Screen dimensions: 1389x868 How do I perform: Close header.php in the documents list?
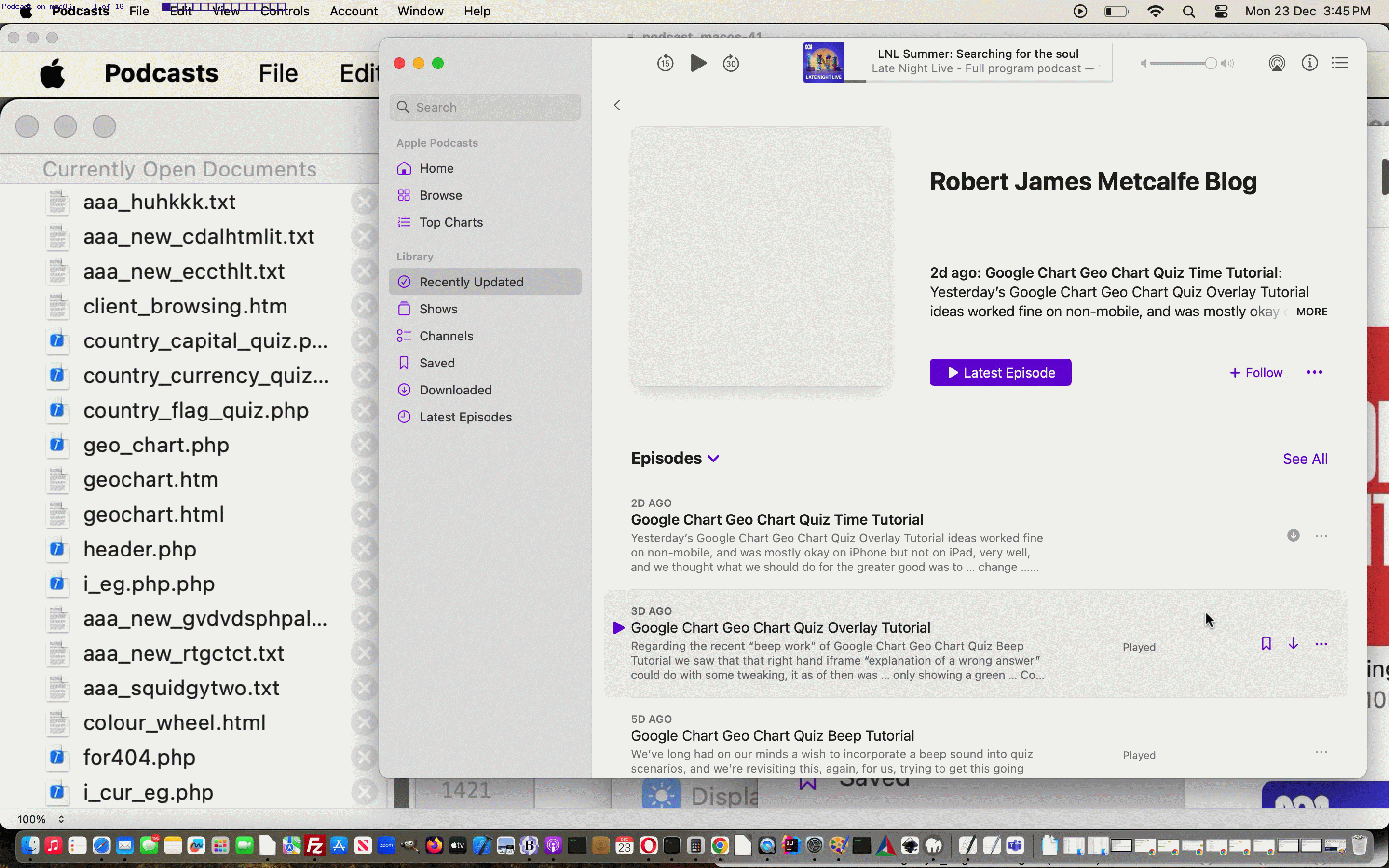tap(365, 549)
